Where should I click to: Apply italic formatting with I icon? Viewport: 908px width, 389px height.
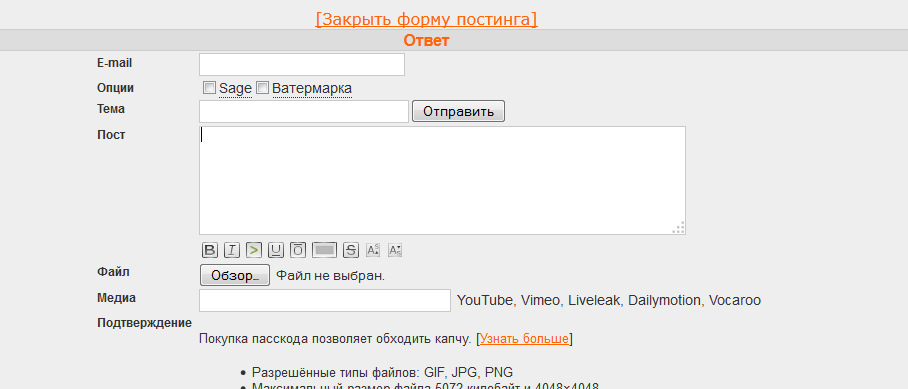pyautogui.click(x=232, y=250)
